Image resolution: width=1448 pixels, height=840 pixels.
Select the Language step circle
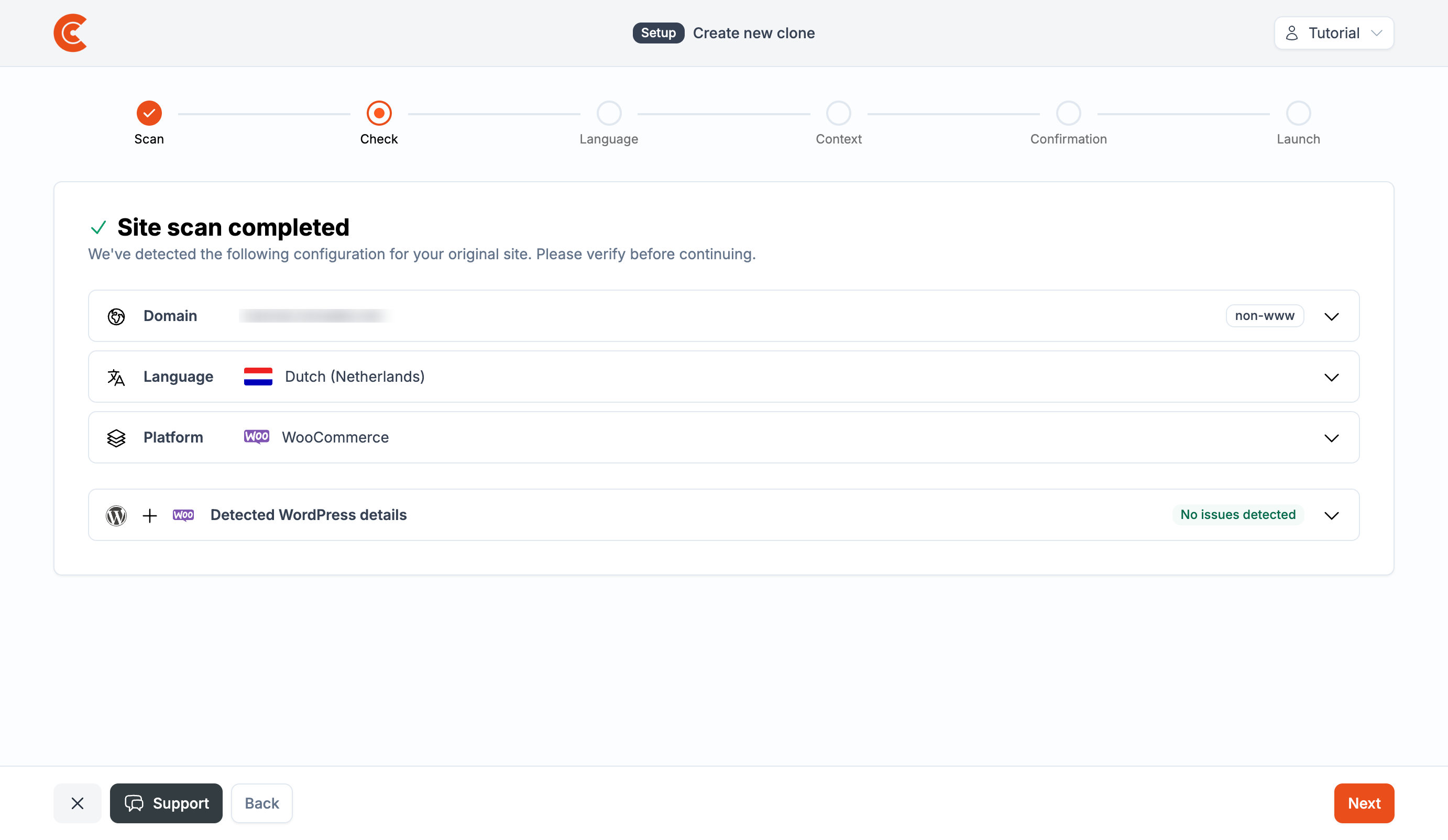click(x=609, y=113)
